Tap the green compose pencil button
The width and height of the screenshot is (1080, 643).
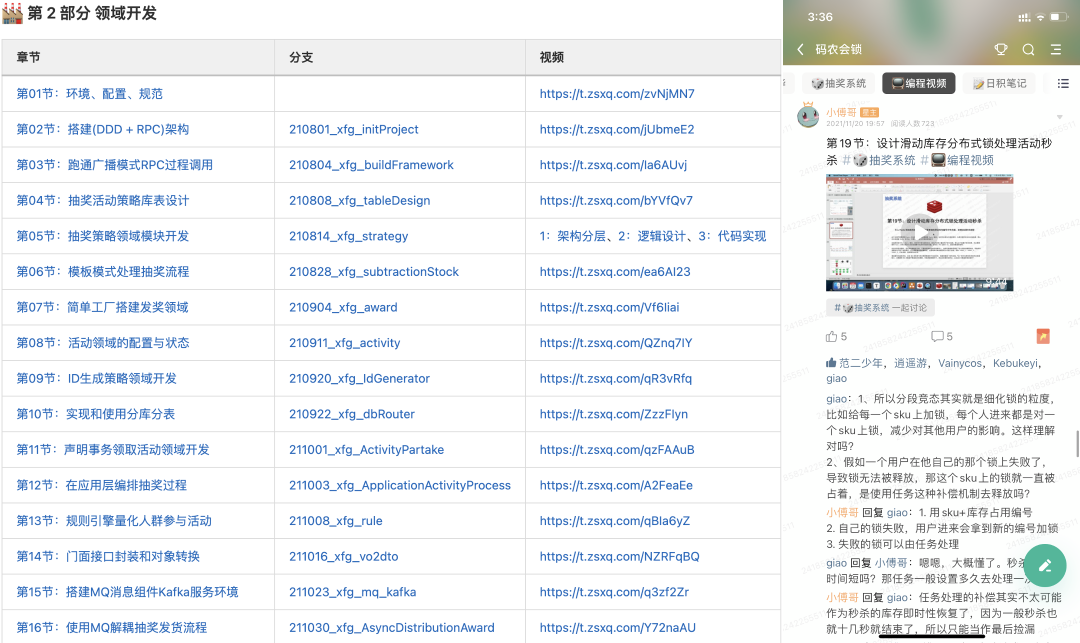1045,565
